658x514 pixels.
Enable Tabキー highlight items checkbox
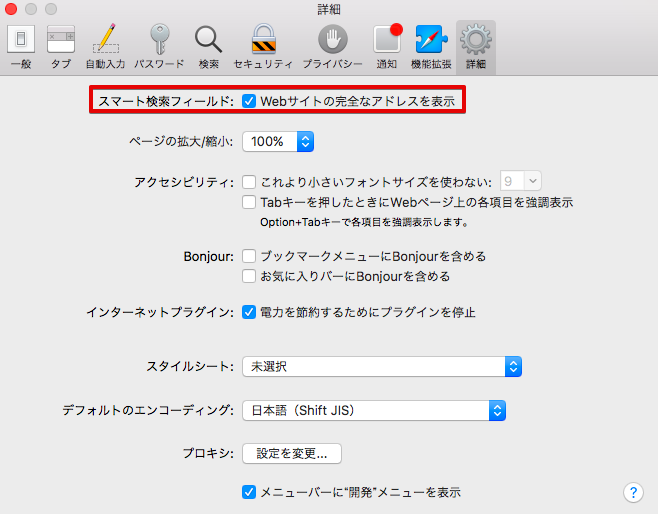249,202
